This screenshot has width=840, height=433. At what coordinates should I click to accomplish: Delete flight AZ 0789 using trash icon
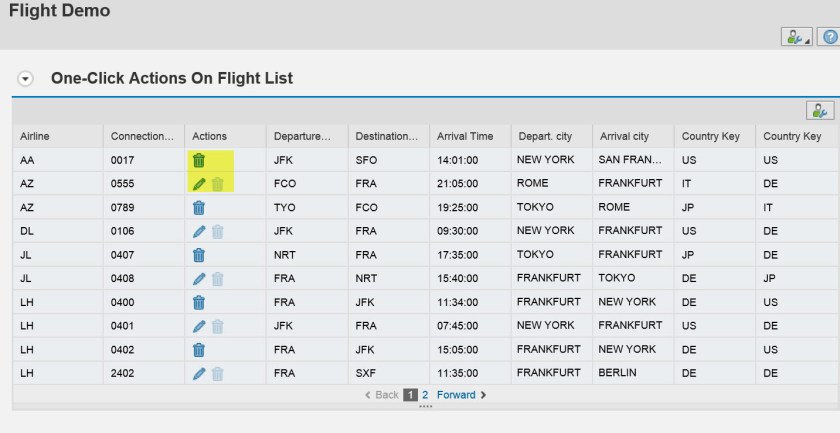(x=199, y=207)
